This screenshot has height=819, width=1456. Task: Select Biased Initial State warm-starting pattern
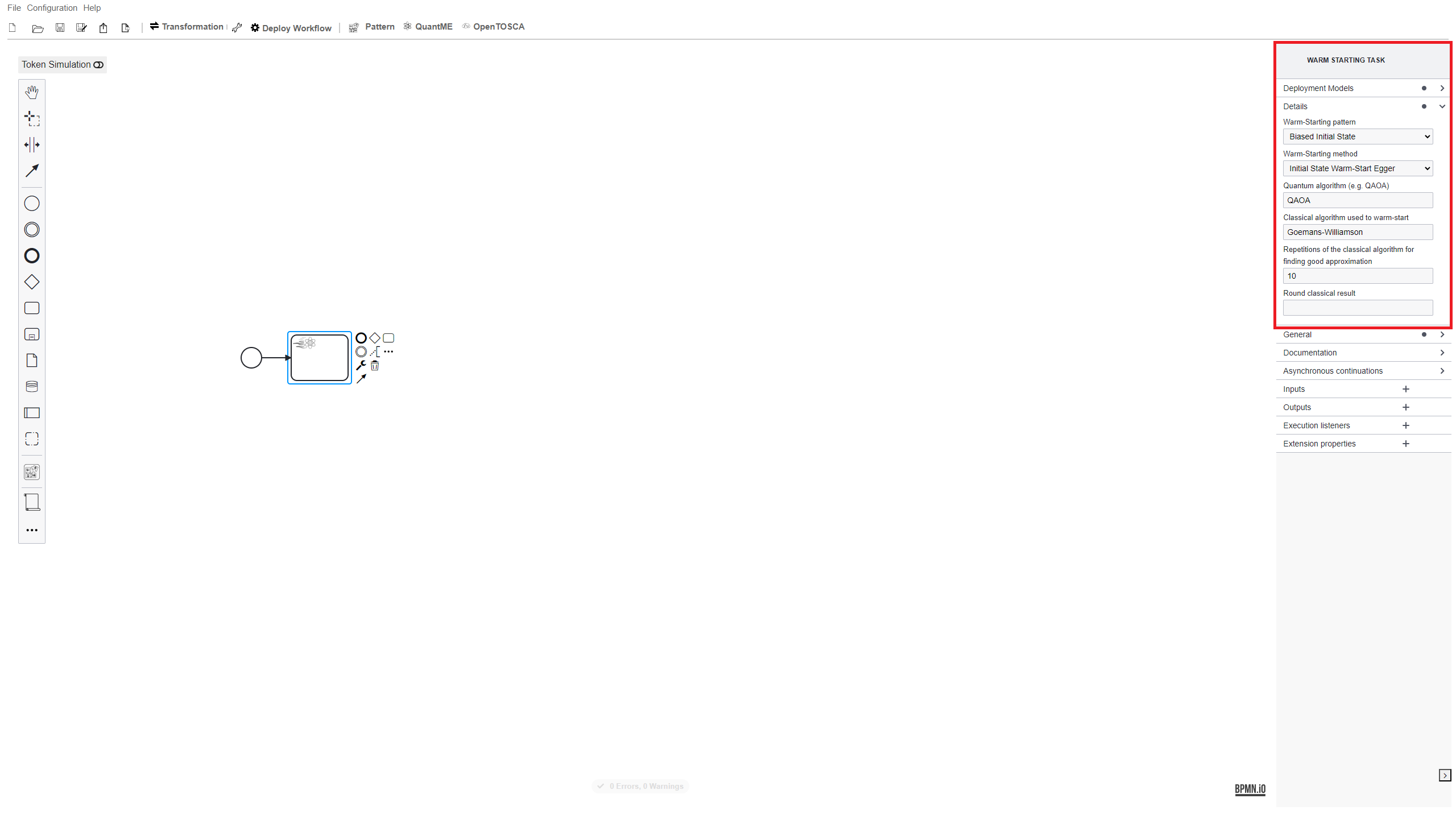(x=1358, y=135)
